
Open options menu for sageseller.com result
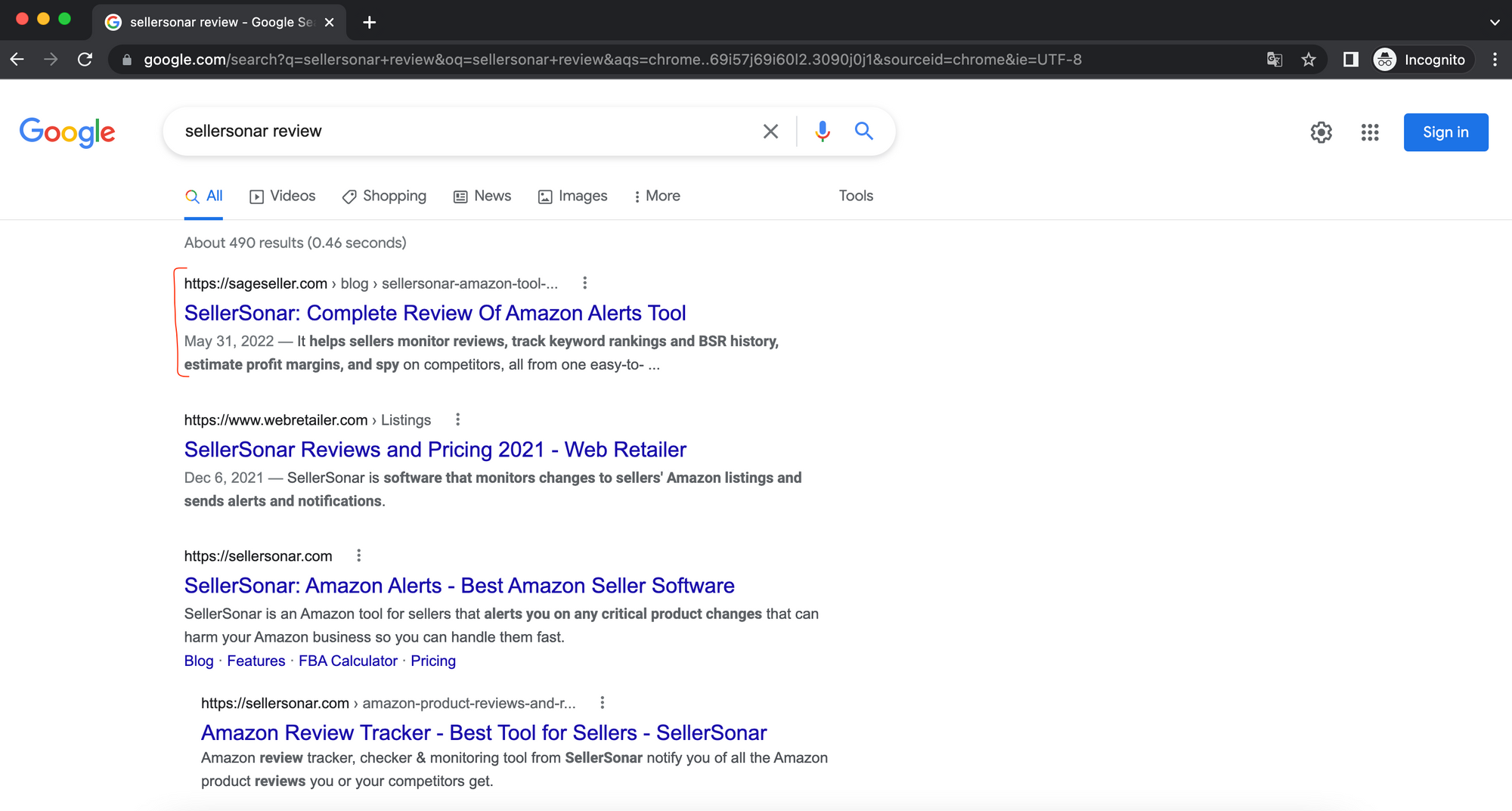584,283
